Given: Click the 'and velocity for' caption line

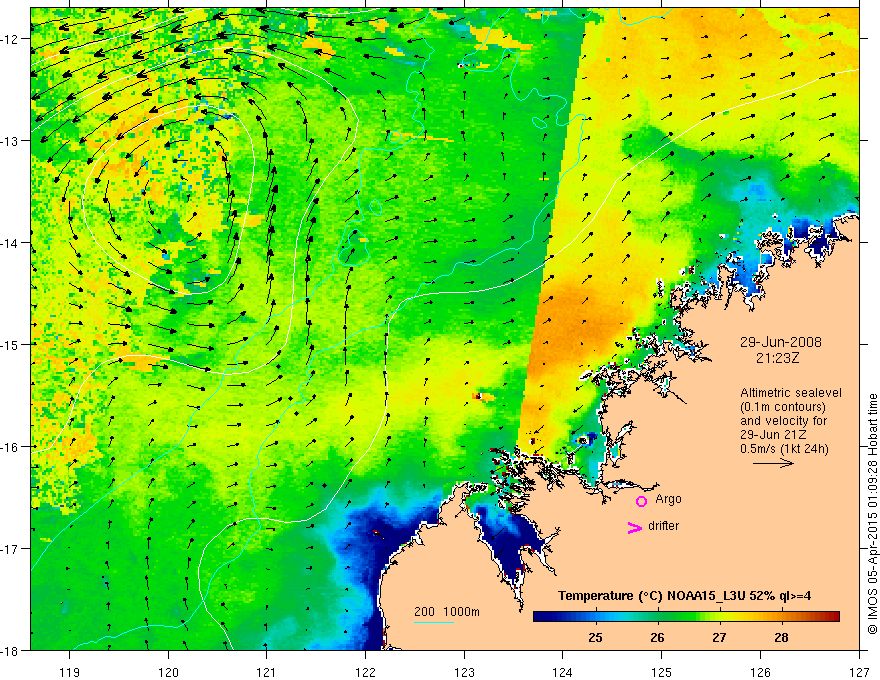Looking at the screenshot, I should click(x=784, y=421).
